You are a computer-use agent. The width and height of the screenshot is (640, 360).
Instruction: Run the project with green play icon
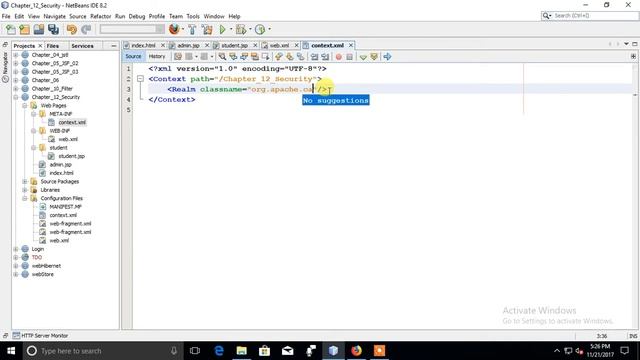(222, 29)
